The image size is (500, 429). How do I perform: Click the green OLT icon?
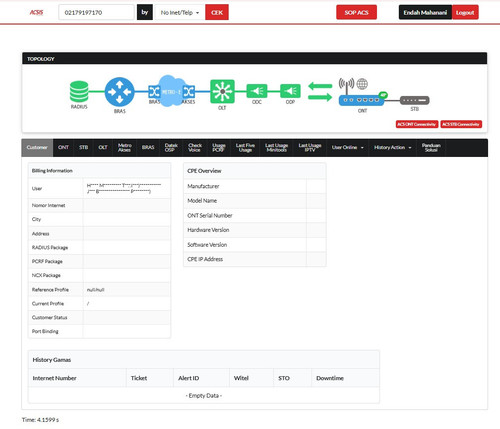tap(222, 91)
